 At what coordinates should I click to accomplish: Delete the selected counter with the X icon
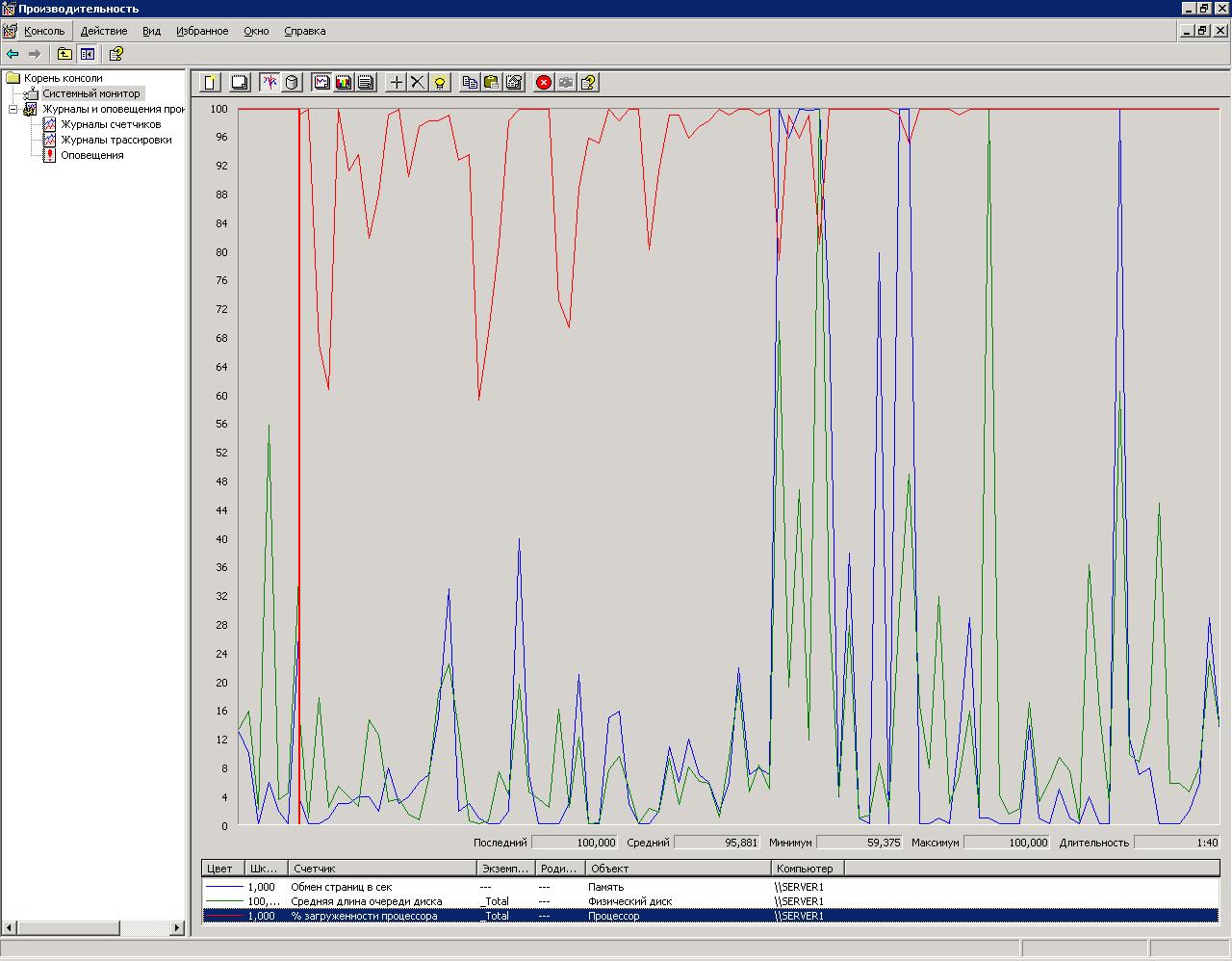click(418, 83)
